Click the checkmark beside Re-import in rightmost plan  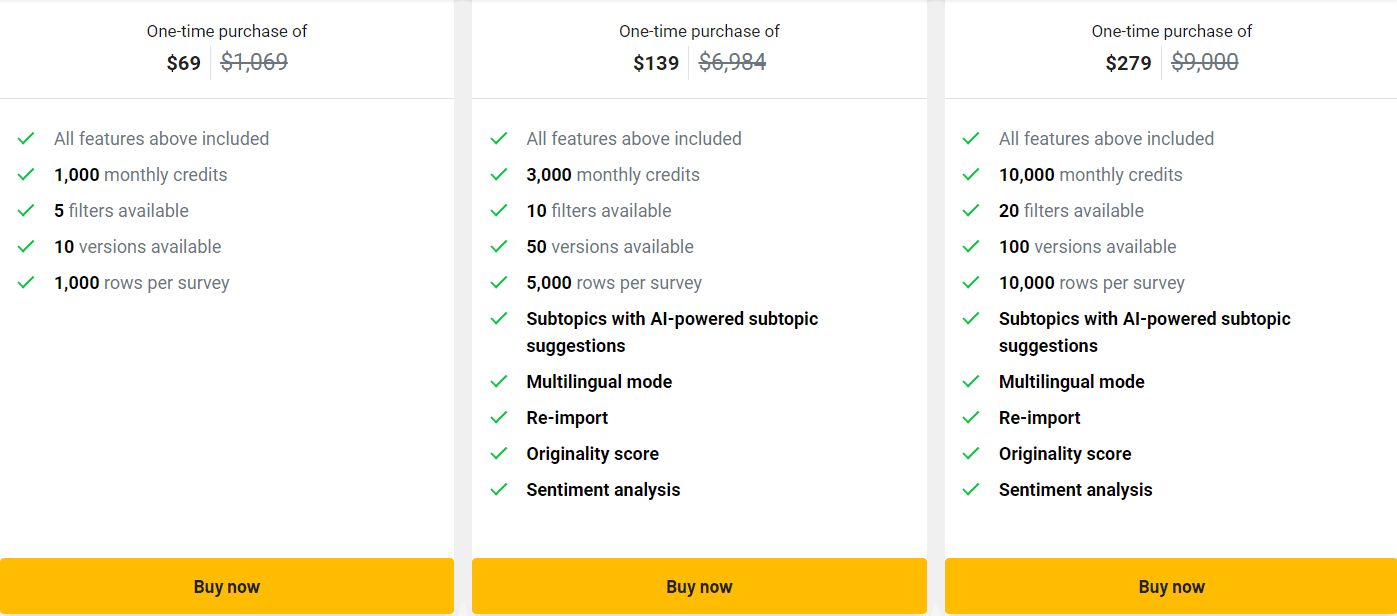pyautogui.click(x=971, y=417)
